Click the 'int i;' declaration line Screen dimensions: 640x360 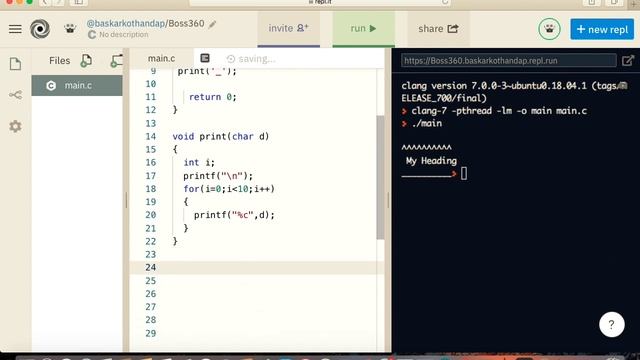199,162
